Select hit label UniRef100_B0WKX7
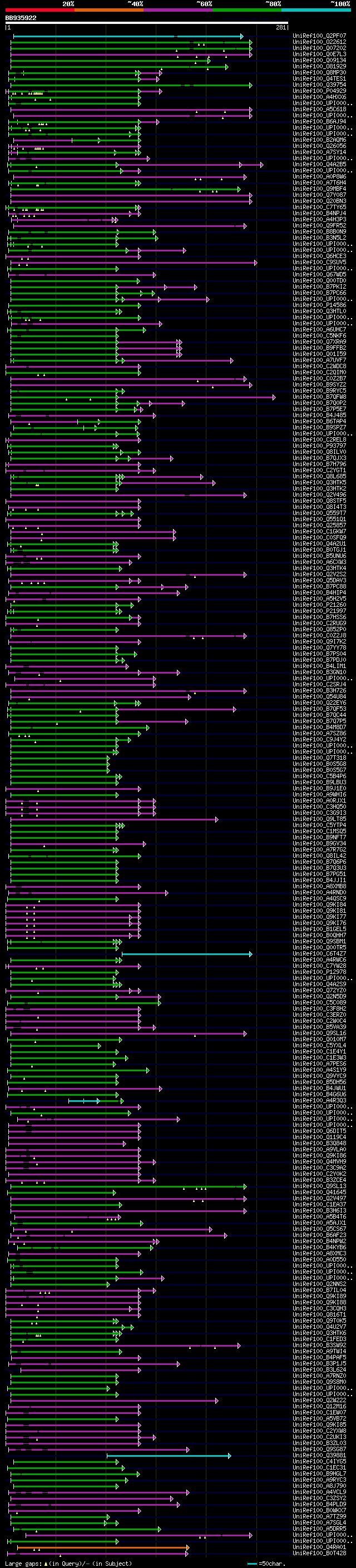The height and width of the screenshot is (1568, 356). click(319, 1510)
